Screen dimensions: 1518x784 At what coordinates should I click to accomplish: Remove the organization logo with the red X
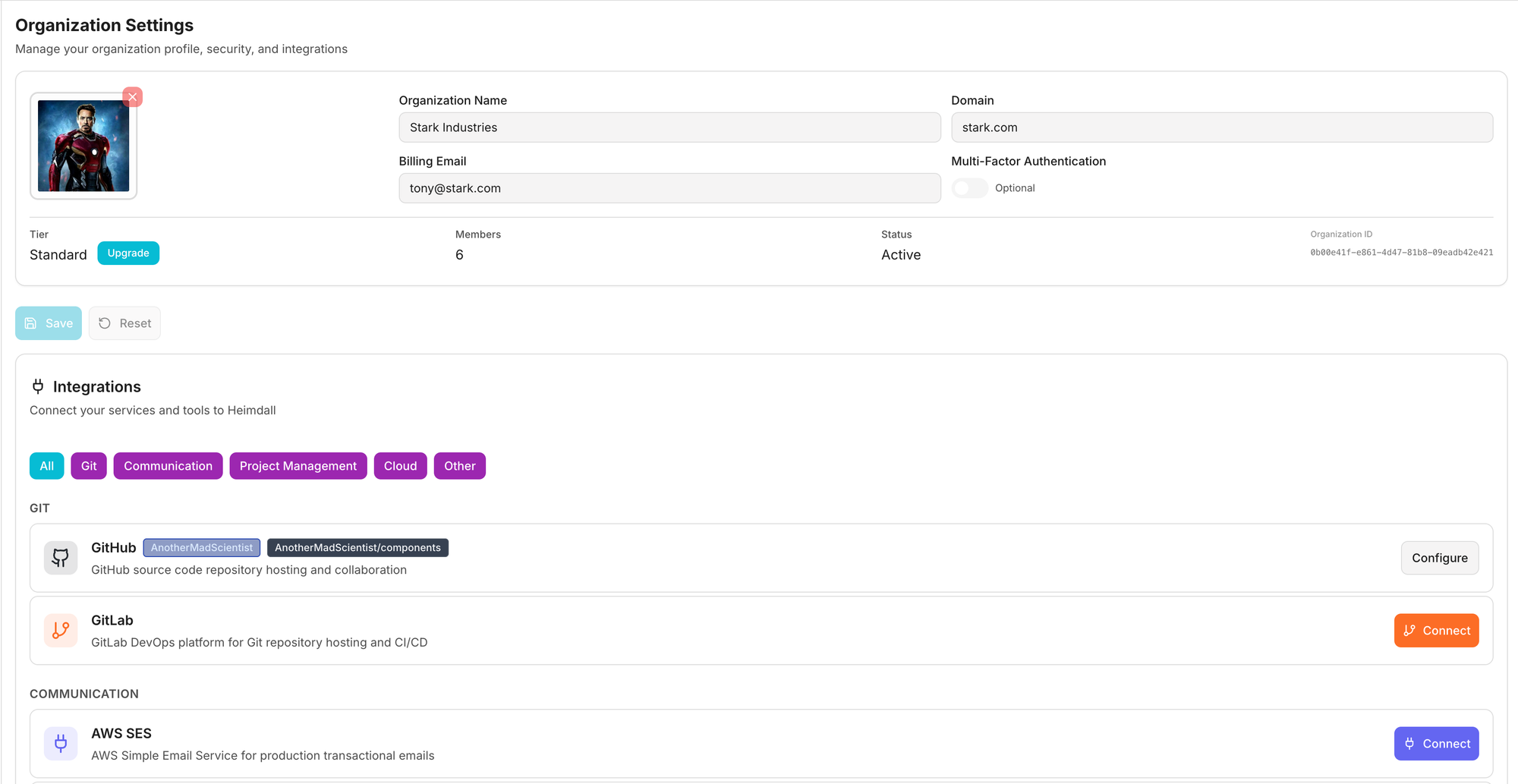pos(133,97)
